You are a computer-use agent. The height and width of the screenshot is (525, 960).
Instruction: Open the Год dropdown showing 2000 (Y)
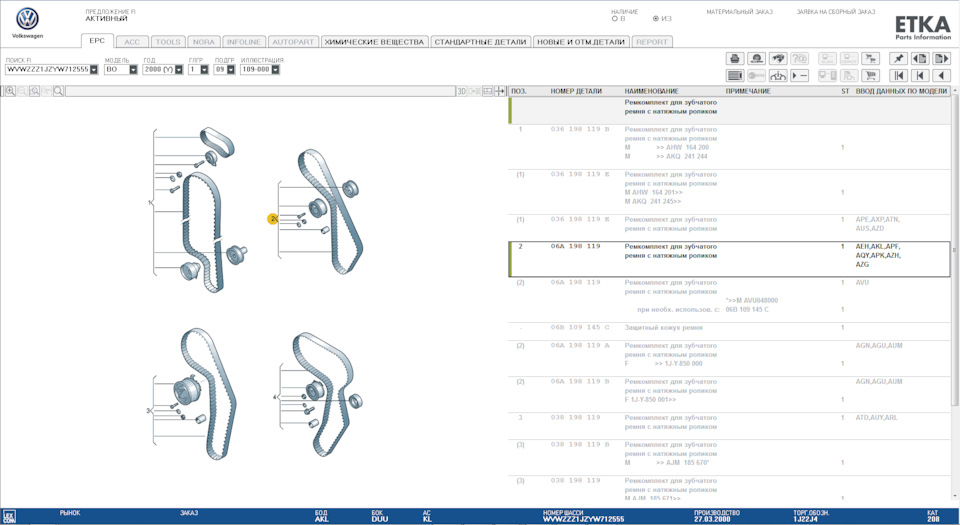(x=179, y=70)
